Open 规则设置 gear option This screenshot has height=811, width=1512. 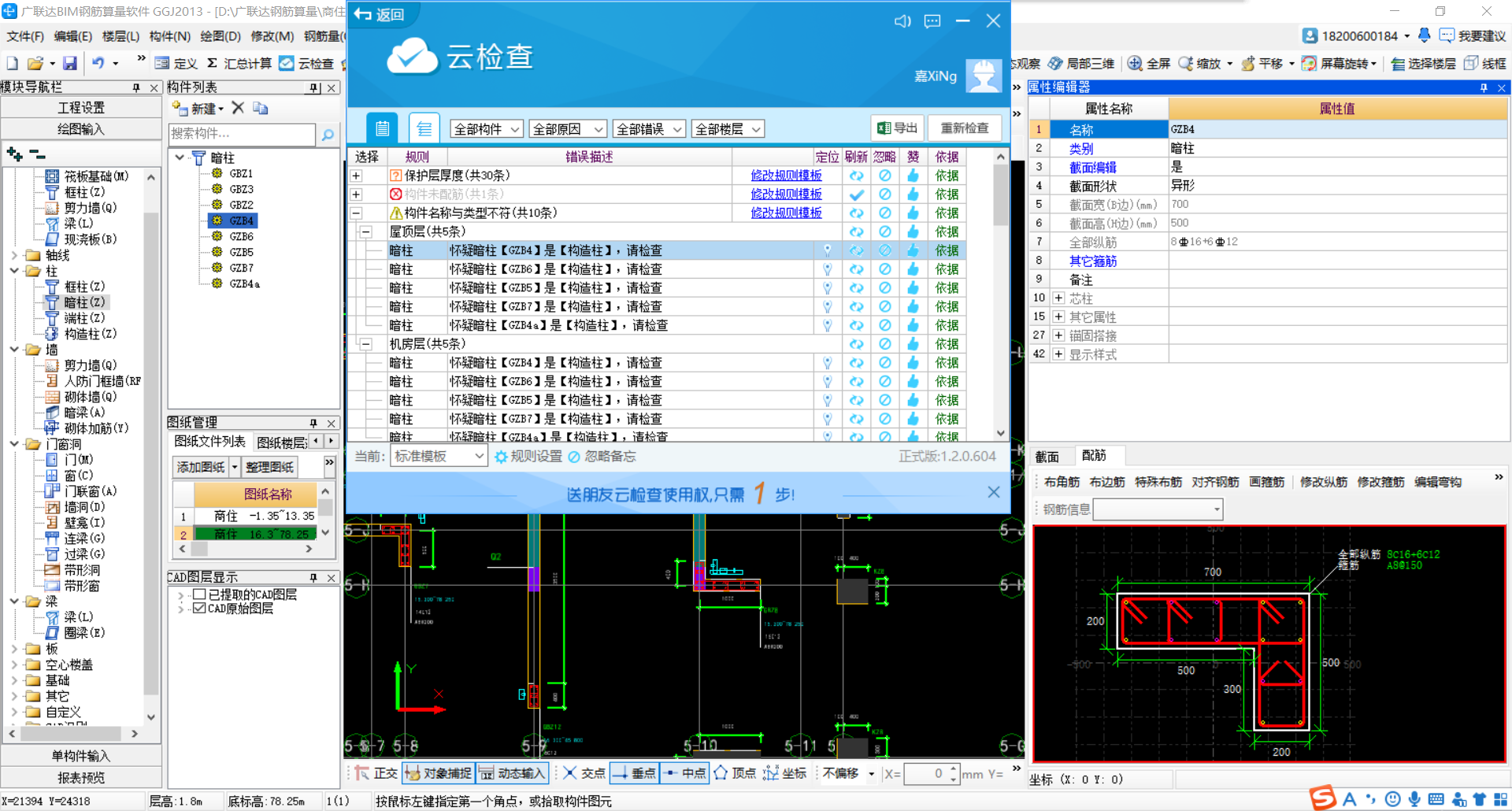click(528, 457)
